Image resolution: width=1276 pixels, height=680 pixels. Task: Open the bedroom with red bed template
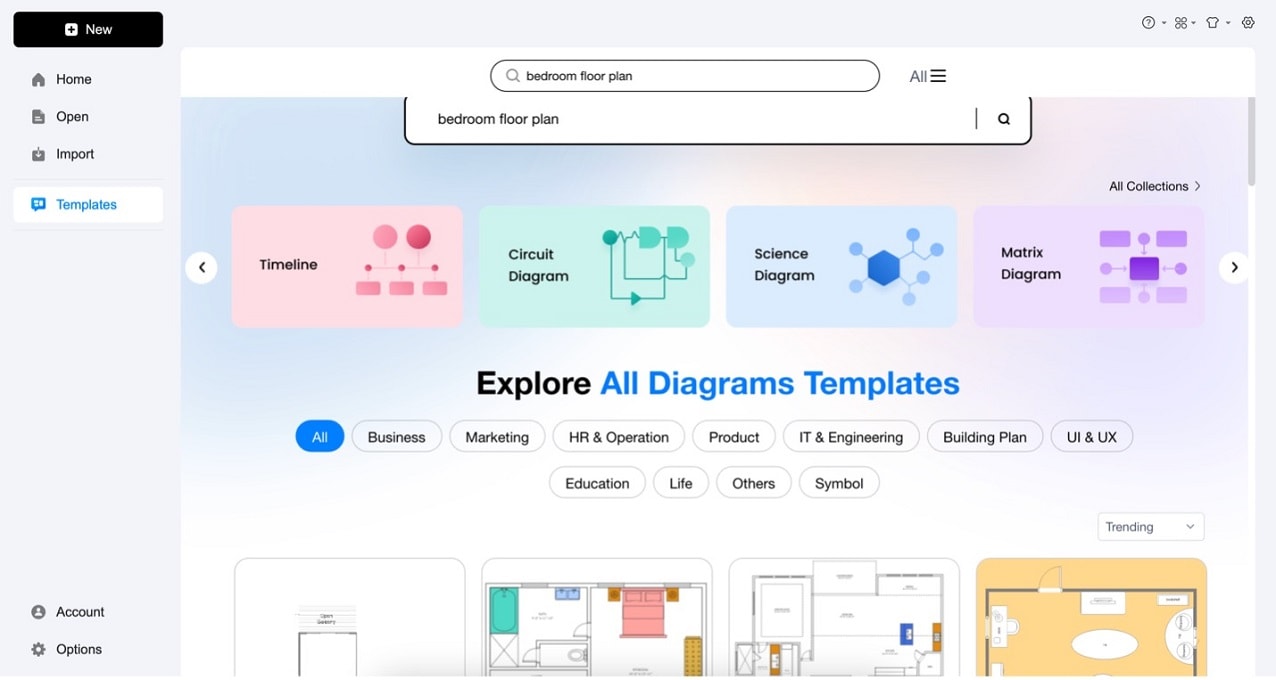[597, 618]
